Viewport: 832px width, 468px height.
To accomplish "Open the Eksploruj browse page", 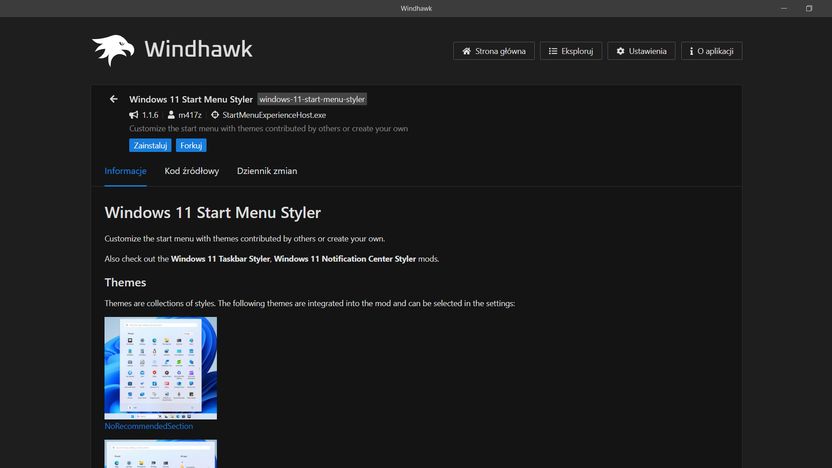I will pyautogui.click(x=571, y=51).
